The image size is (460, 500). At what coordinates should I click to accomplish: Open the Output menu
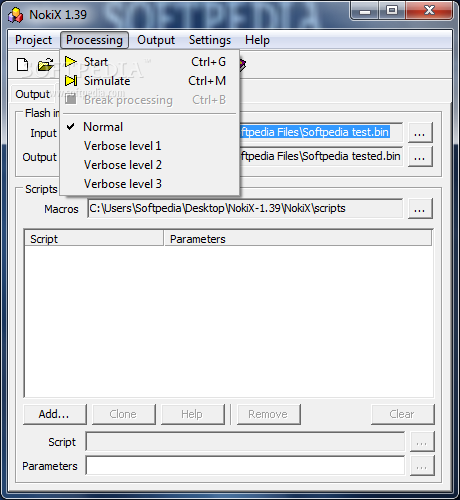(156, 40)
